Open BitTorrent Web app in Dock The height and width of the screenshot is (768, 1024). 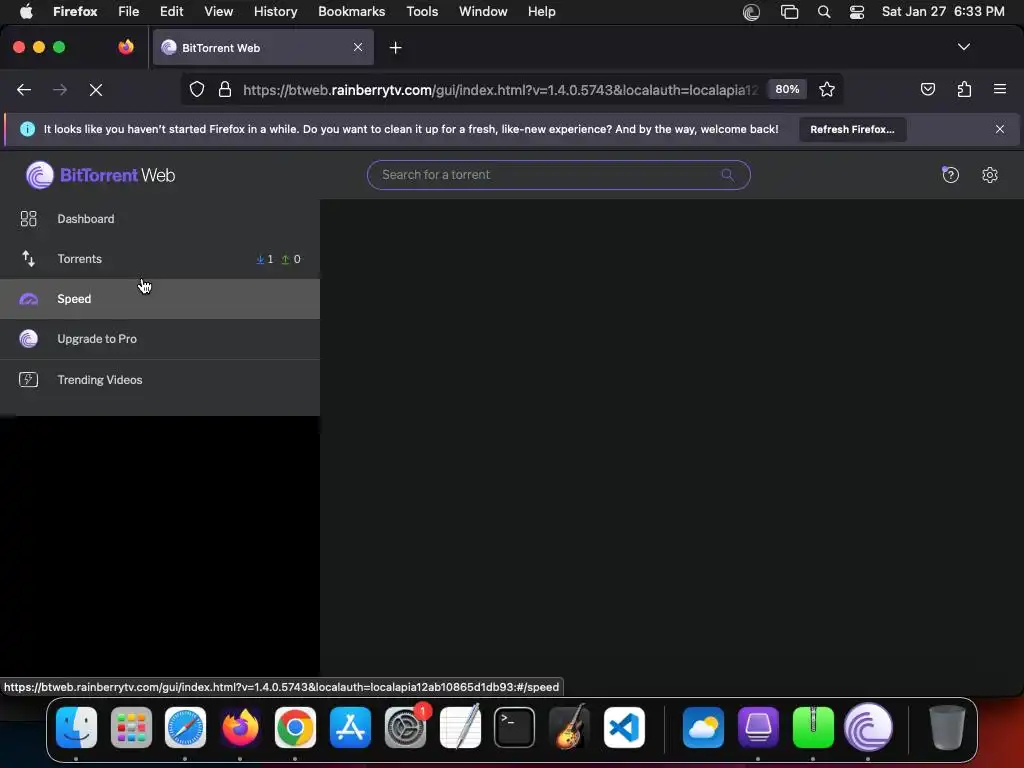(x=868, y=728)
